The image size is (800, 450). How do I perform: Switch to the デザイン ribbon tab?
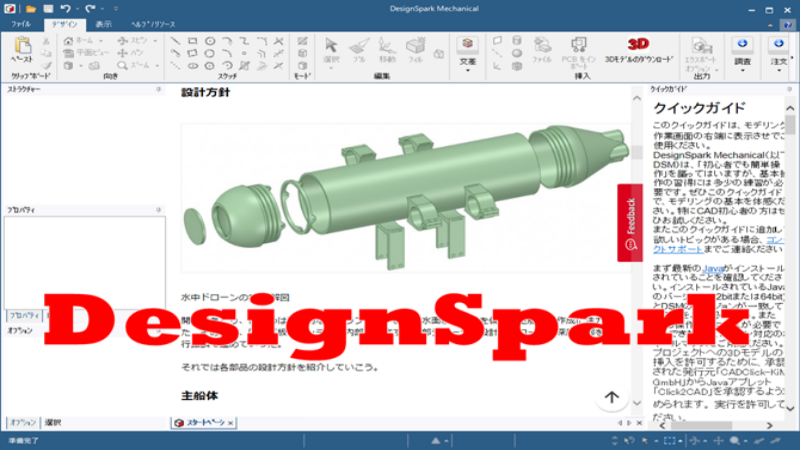point(64,24)
